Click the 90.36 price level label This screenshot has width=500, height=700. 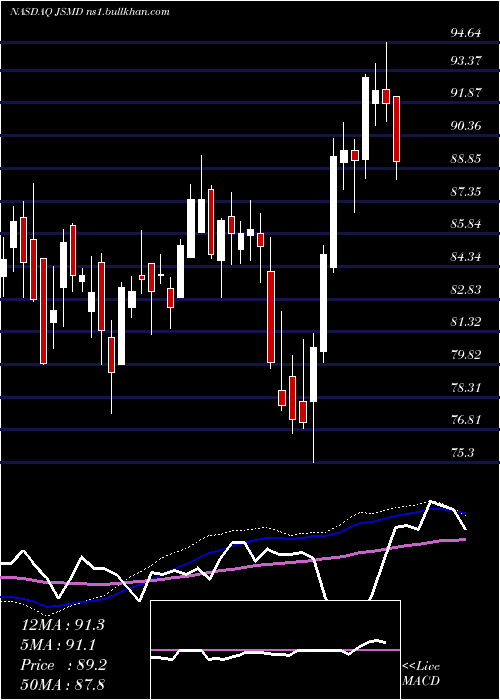466,125
